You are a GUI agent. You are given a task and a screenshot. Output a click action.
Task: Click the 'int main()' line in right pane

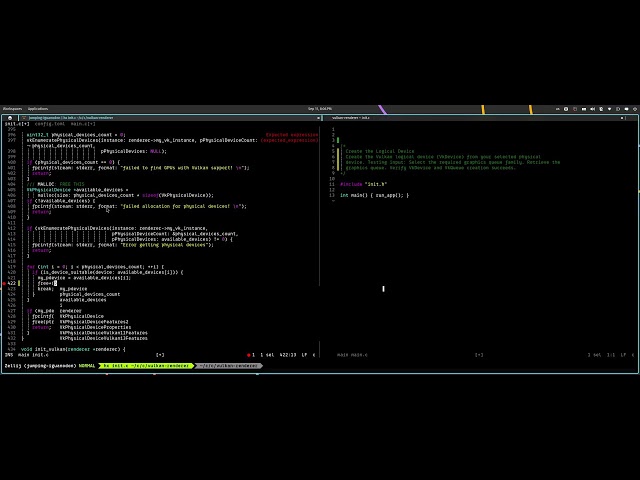pos(374,195)
